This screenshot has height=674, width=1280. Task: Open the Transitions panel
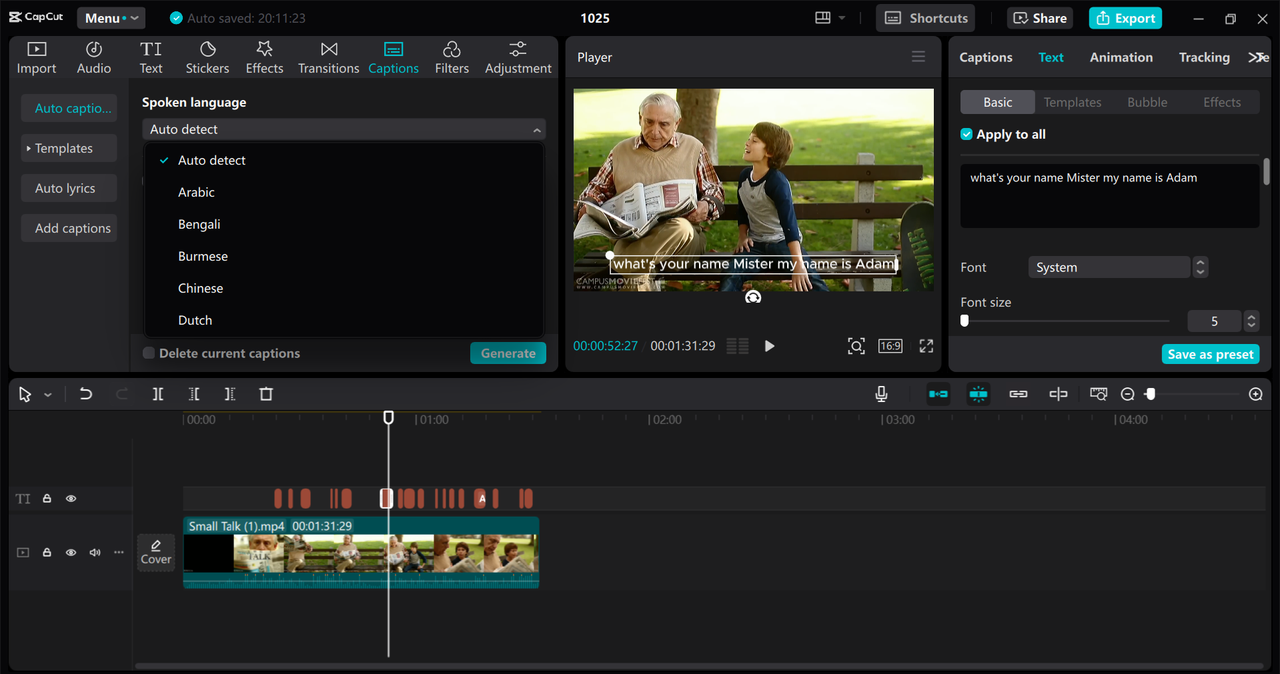pyautogui.click(x=328, y=58)
